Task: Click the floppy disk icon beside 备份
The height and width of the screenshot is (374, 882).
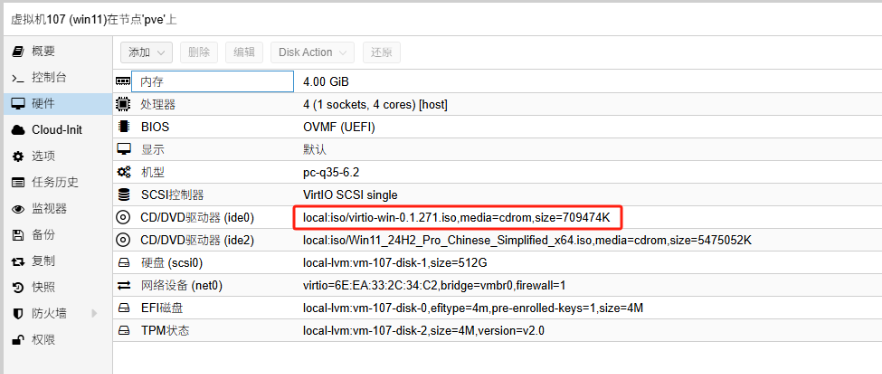Action: pos(18,235)
